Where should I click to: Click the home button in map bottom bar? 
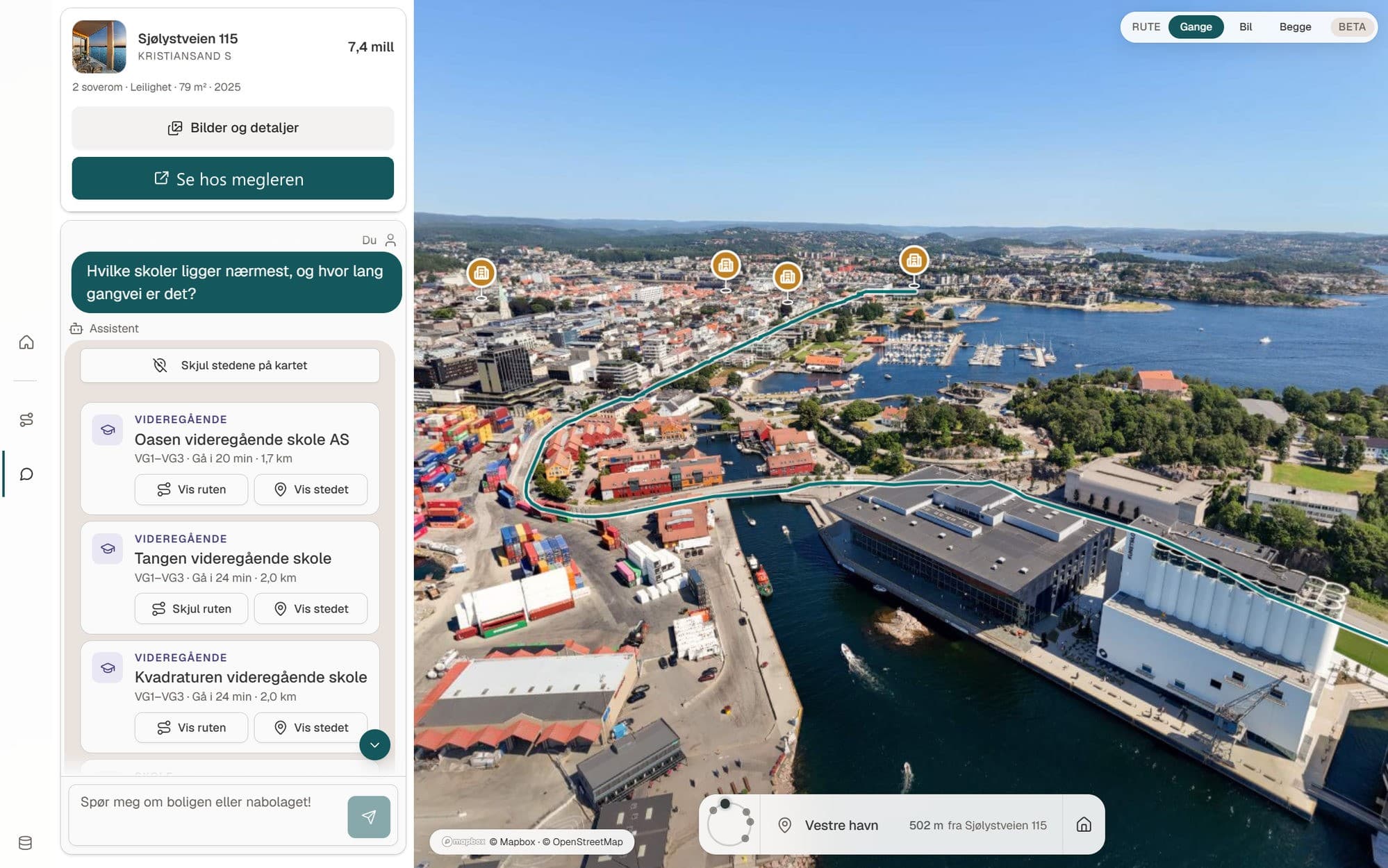tap(1084, 825)
